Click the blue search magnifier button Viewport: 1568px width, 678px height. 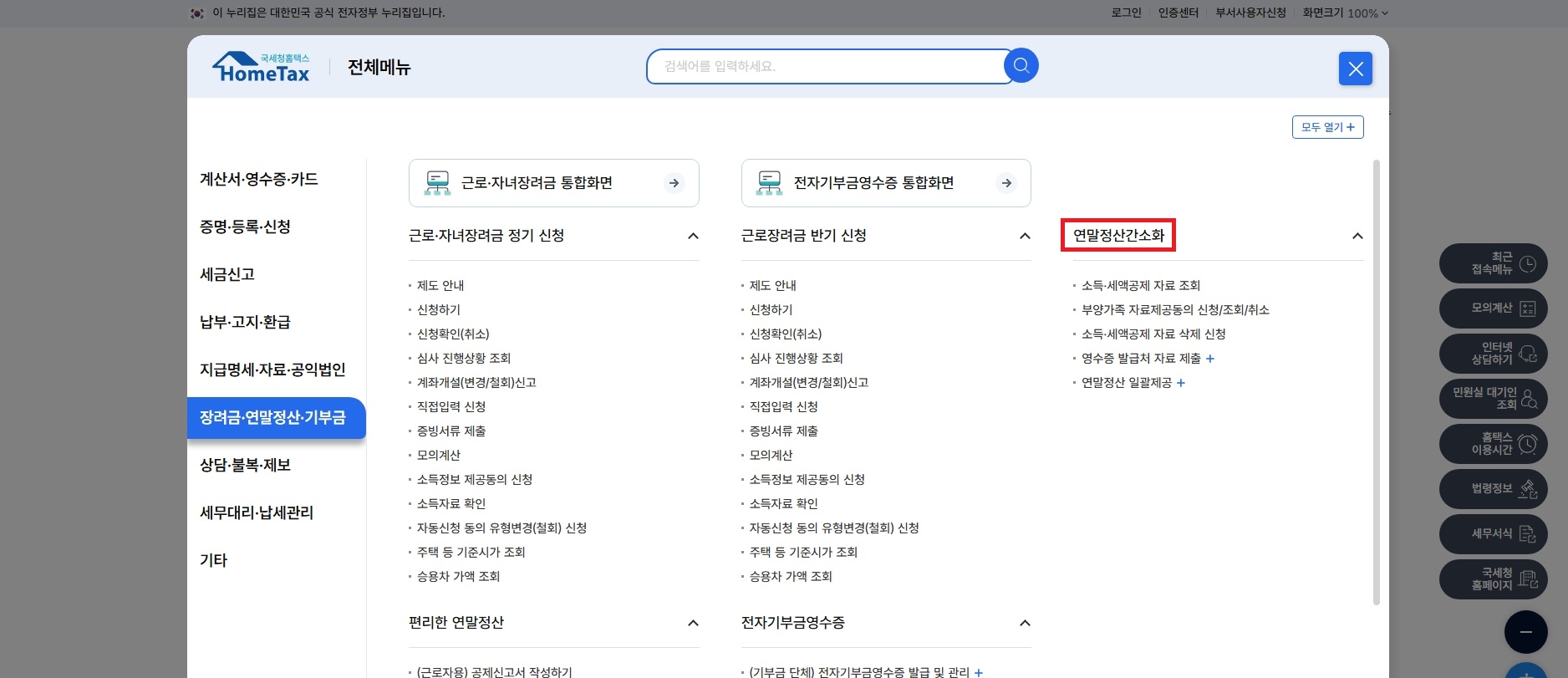coord(1021,65)
